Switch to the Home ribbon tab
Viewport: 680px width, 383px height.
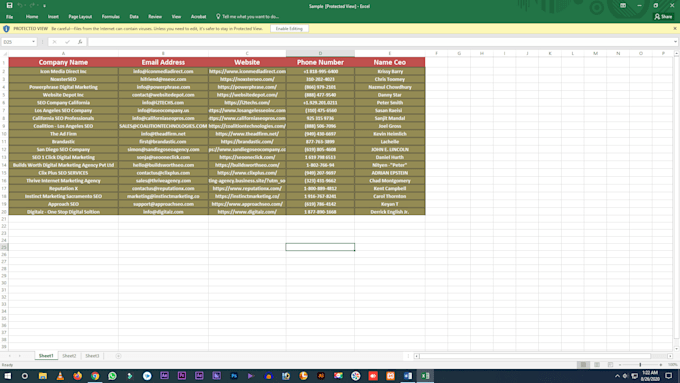[32, 16]
